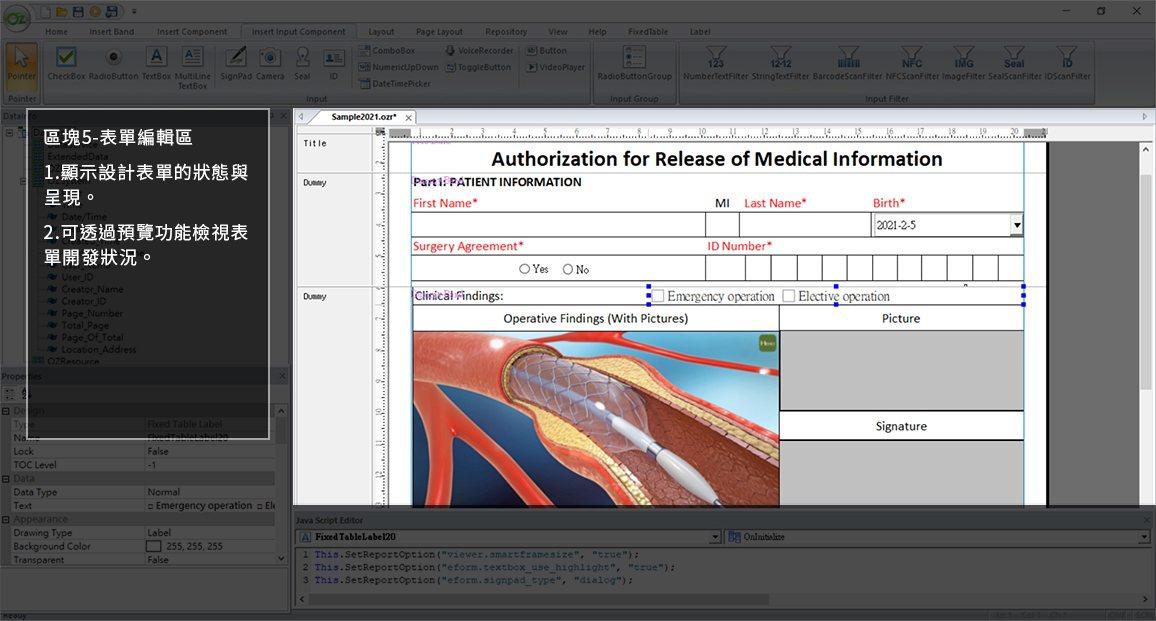
Task: Open the Birth date picker dropdown
Action: click(x=1017, y=225)
